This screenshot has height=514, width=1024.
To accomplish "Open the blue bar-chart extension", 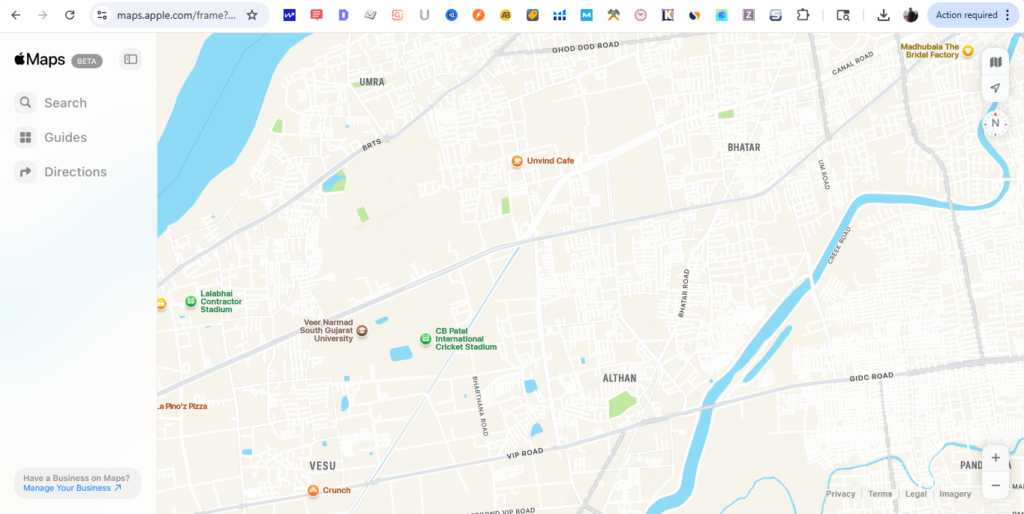I will pyautogui.click(x=560, y=15).
